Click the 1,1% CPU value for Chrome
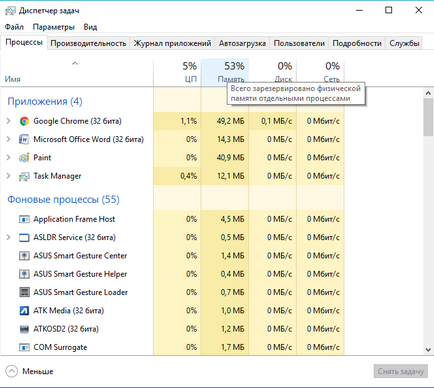The image size is (434, 388). tap(189, 121)
